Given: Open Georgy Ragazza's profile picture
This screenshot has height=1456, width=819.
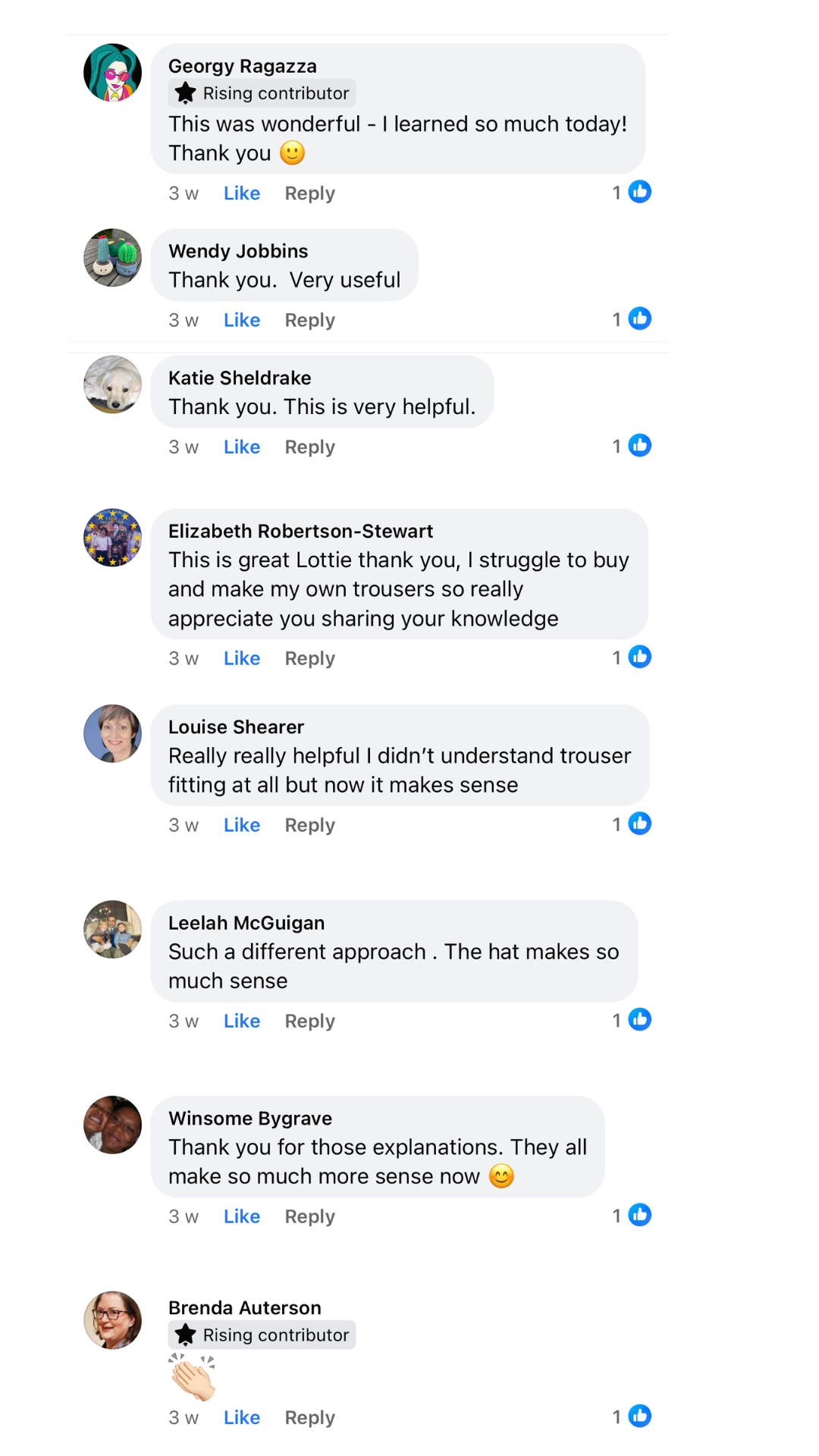Looking at the screenshot, I should click(112, 72).
